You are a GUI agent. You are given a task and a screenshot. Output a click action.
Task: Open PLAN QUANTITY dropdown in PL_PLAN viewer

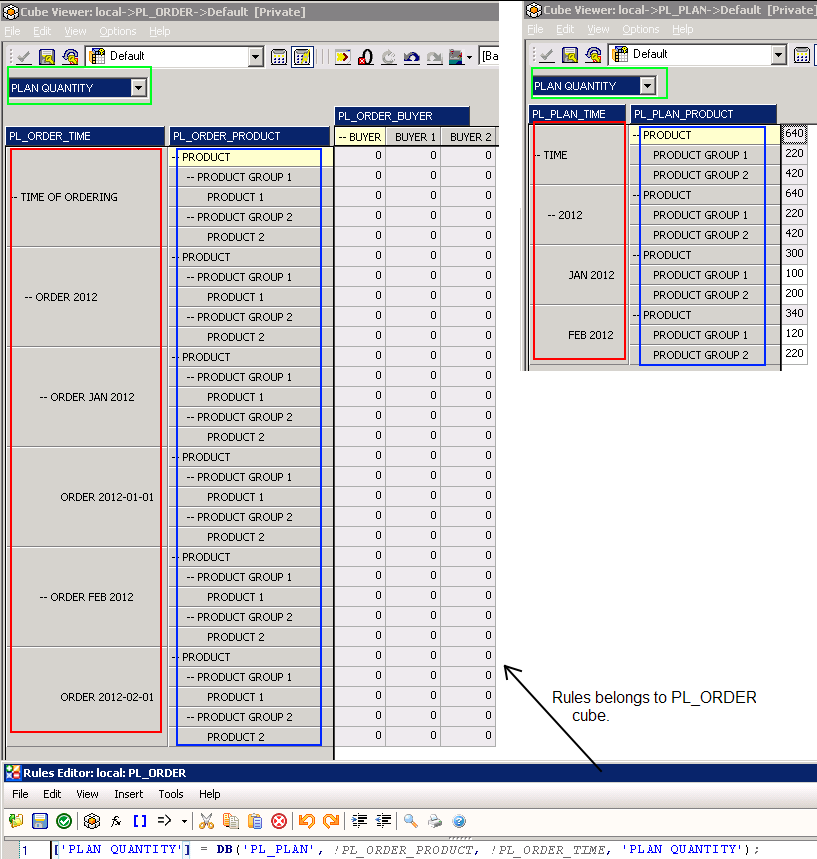648,85
